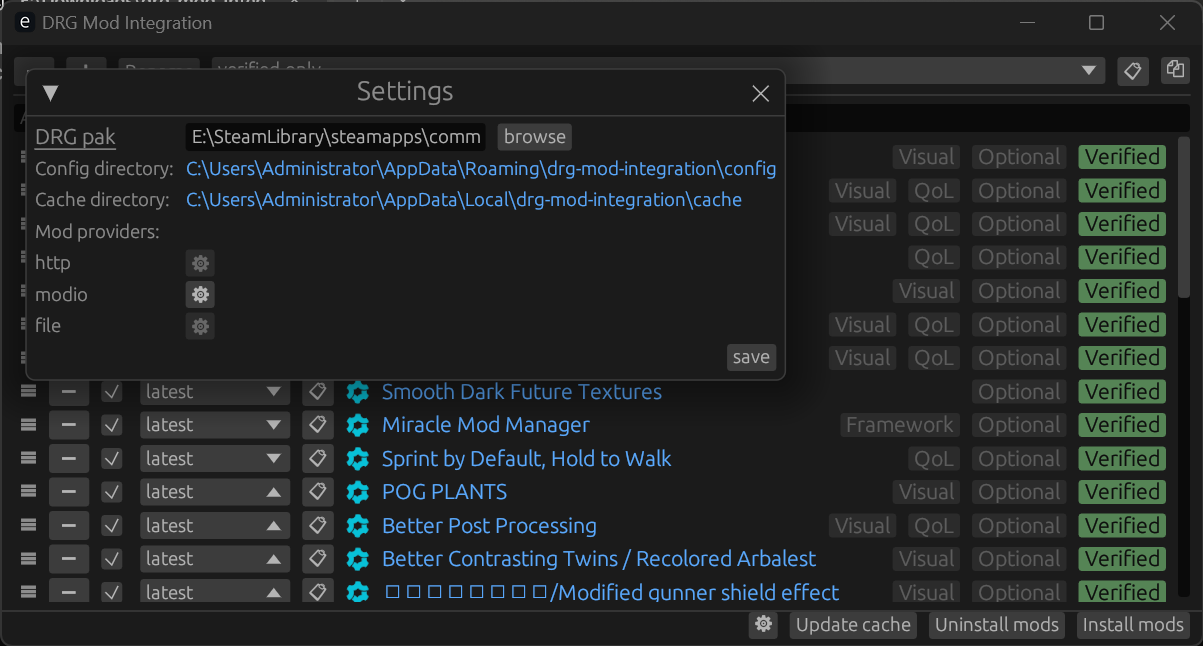Grab the reorder handle for POG PLANTS
Viewport: 1203px width, 646px height.
(x=28, y=492)
